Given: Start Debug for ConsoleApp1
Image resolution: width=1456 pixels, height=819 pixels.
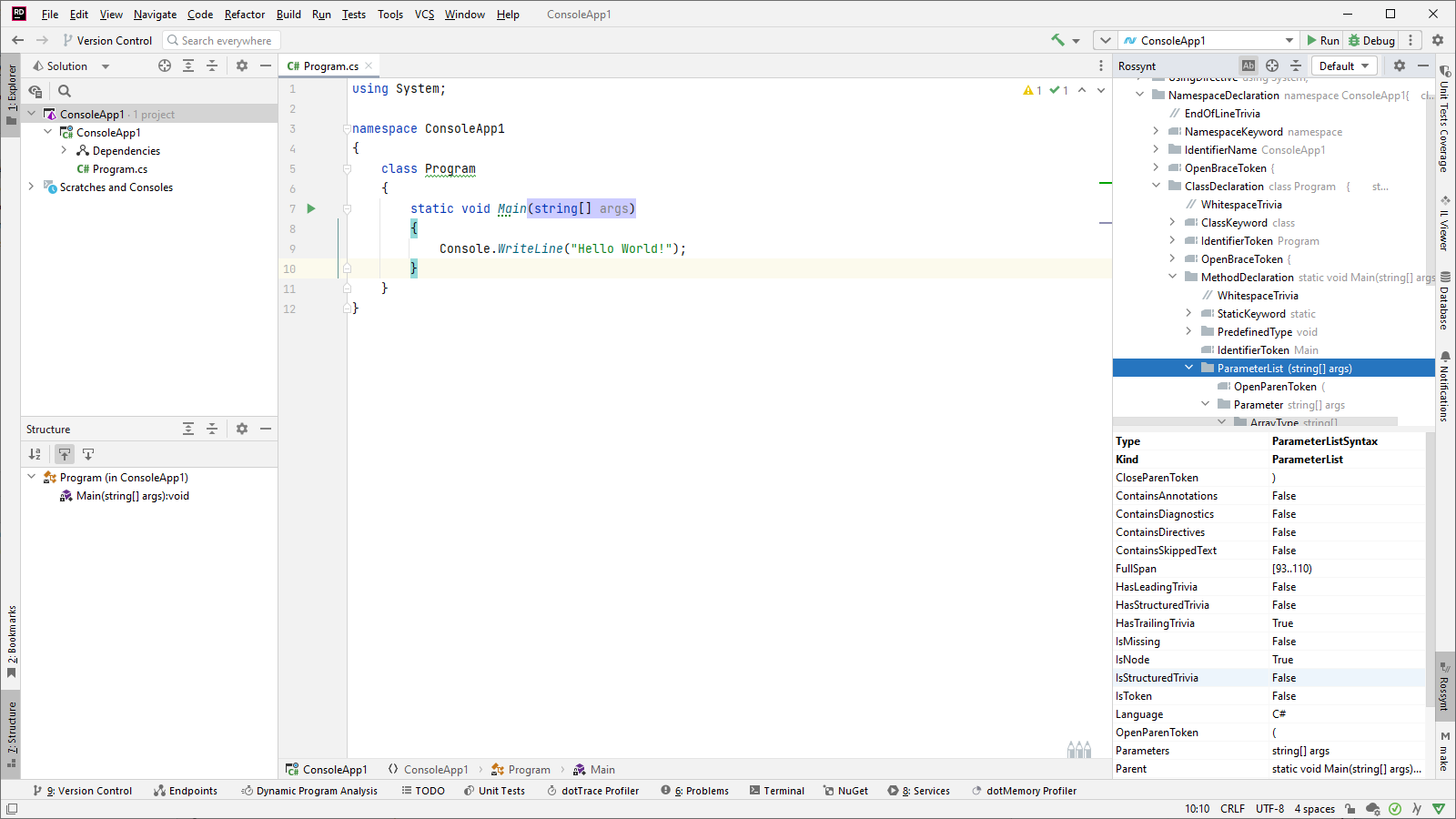Looking at the screenshot, I should pos(1371,40).
